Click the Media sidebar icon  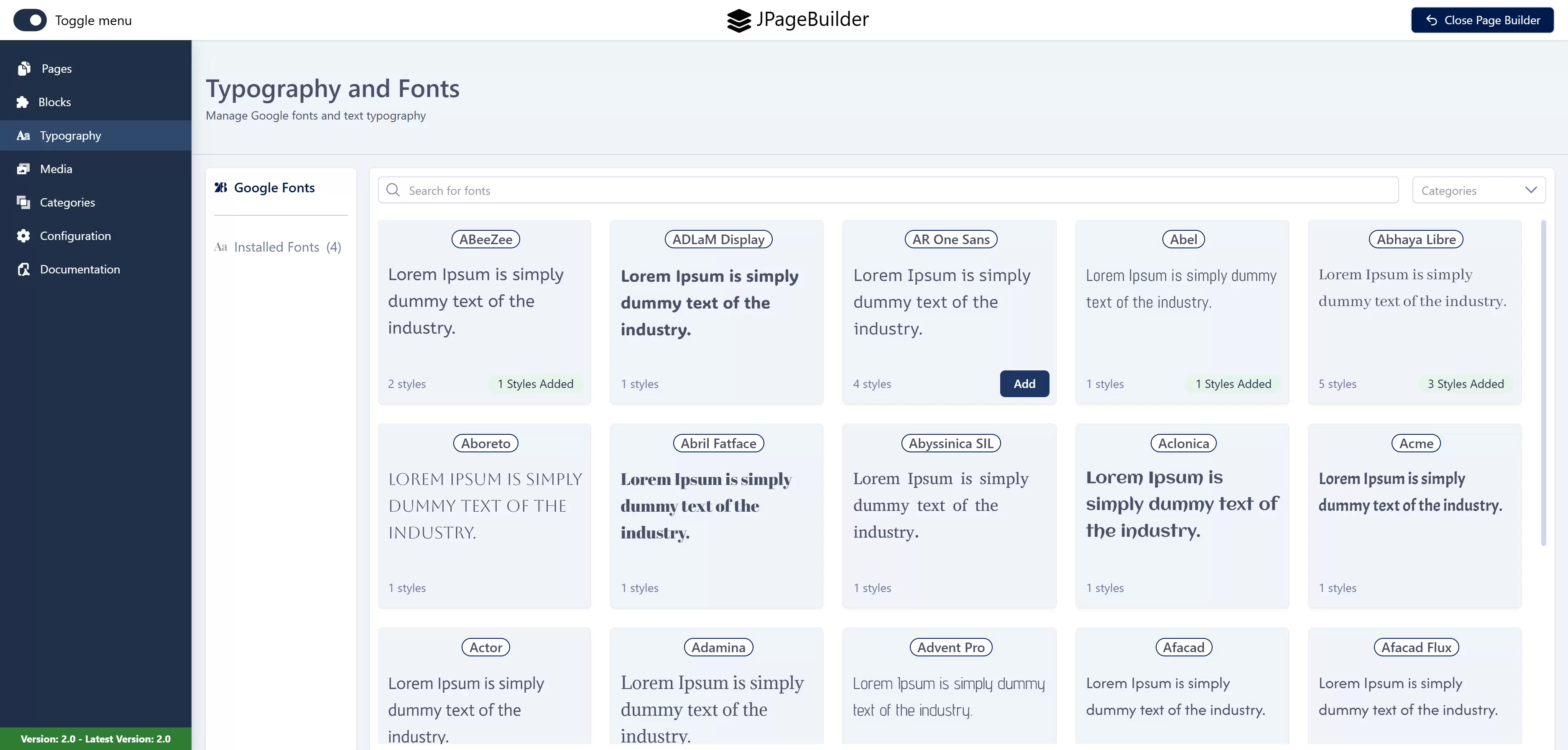tap(23, 169)
